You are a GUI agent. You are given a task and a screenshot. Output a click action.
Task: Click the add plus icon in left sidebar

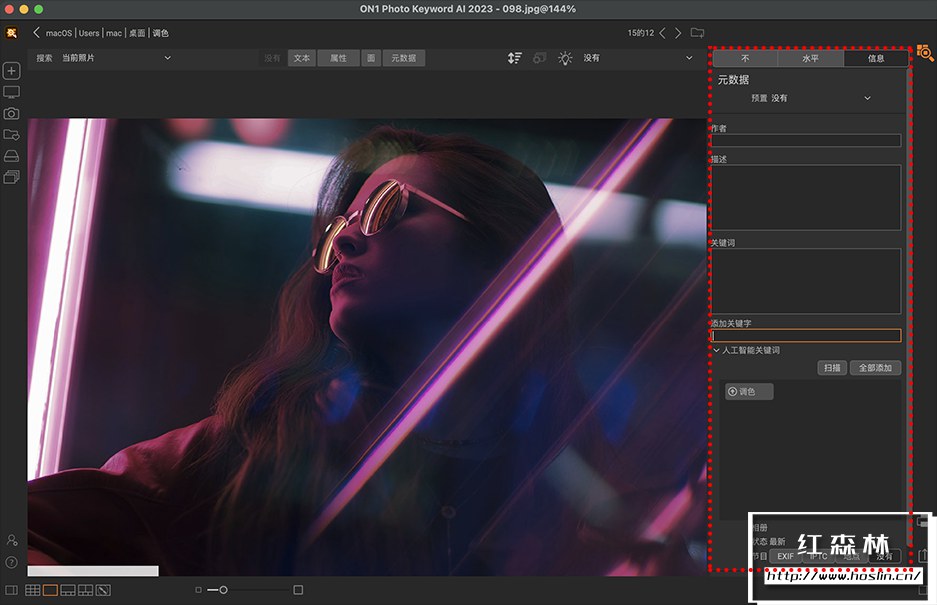pos(12,71)
